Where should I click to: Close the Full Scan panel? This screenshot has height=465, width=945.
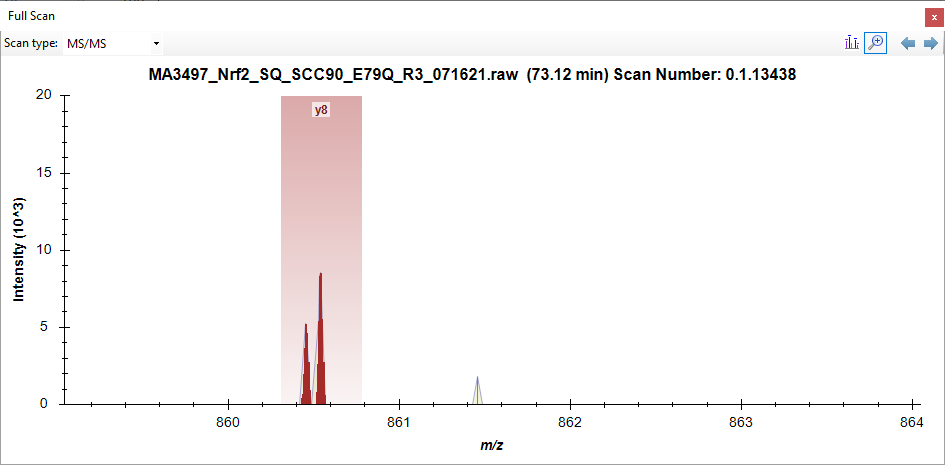(934, 16)
